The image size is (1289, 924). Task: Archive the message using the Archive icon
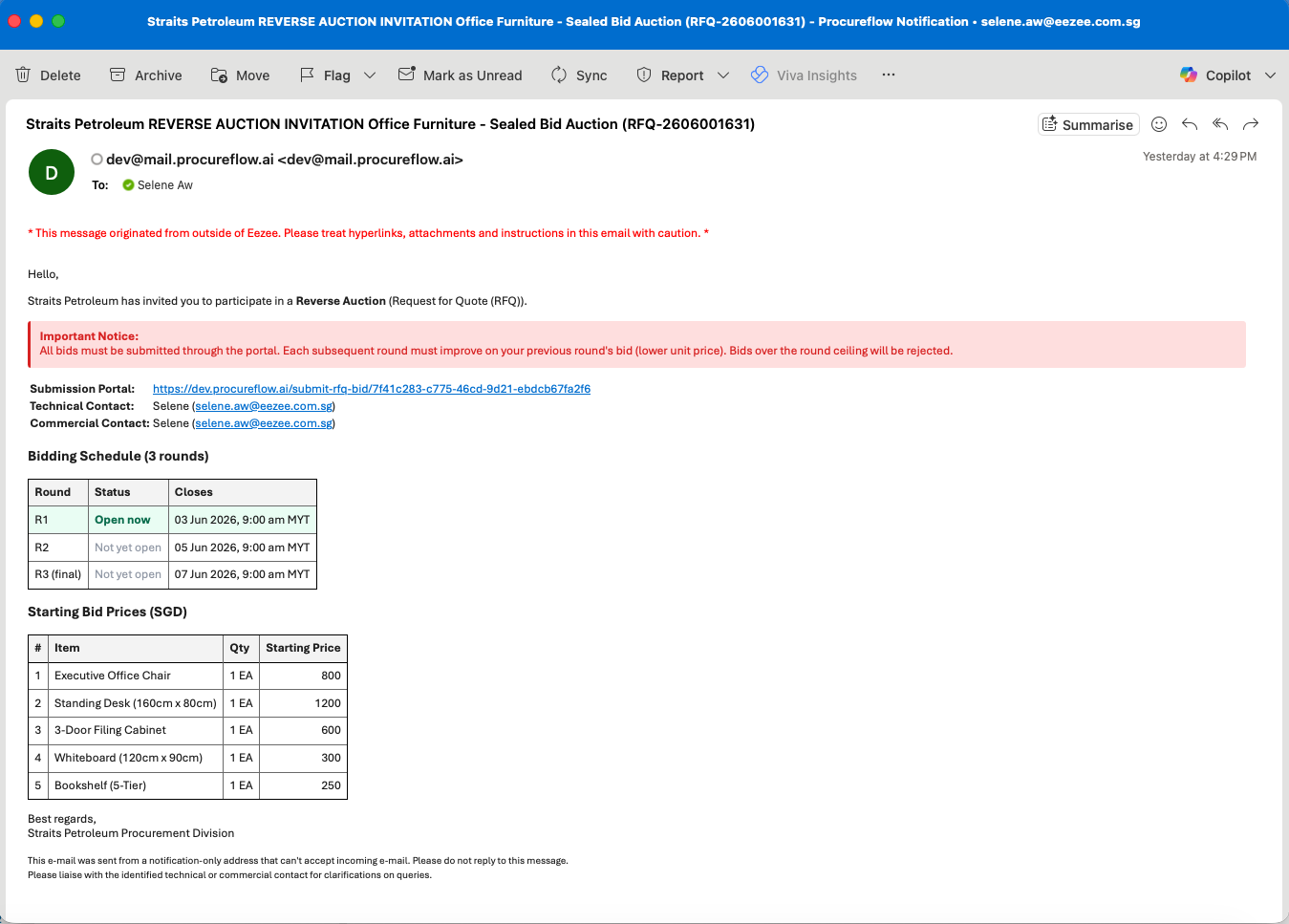point(118,75)
